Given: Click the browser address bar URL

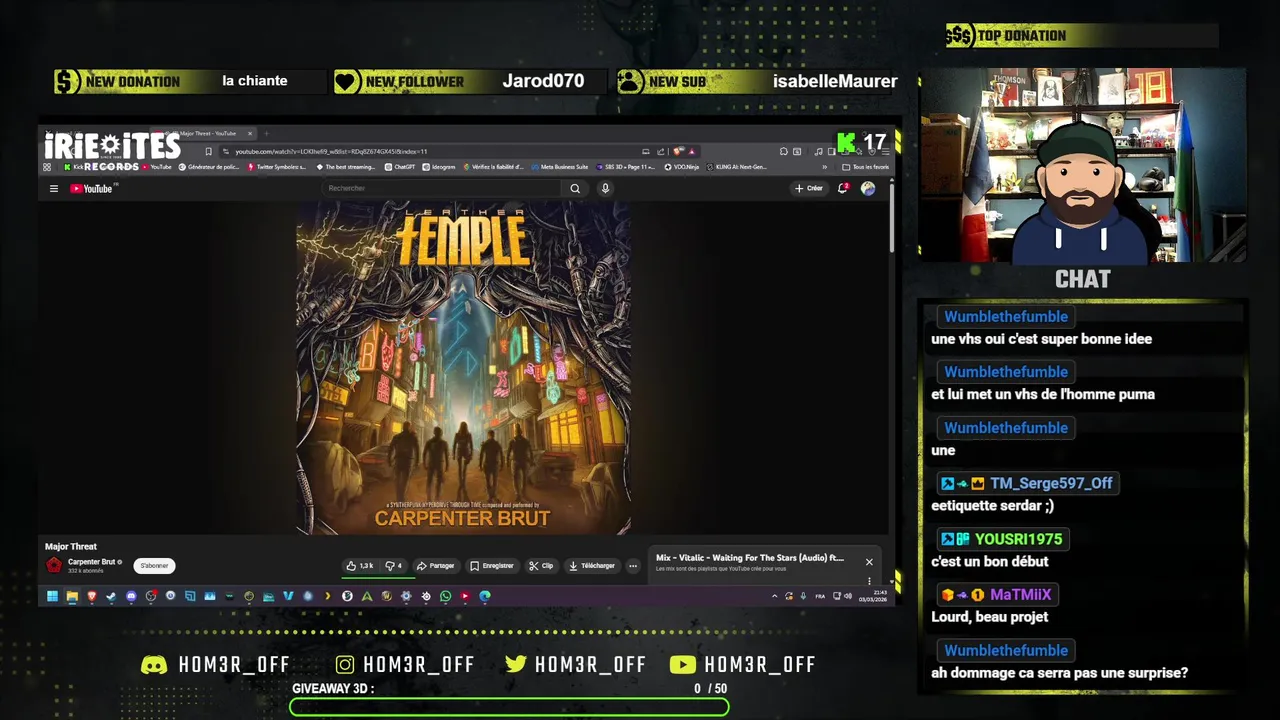Looking at the screenshot, I should point(331,151).
